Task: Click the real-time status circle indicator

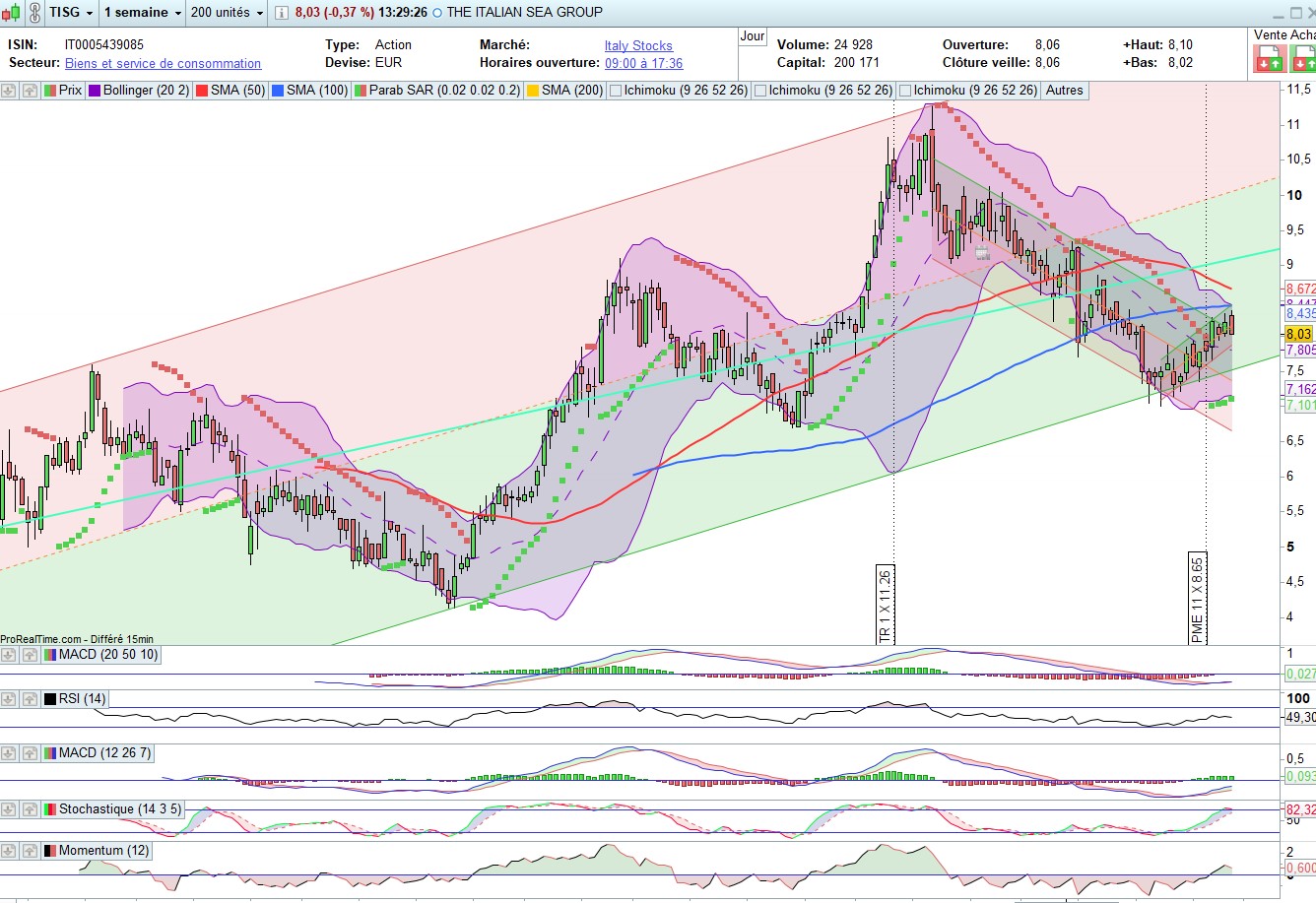Action: point(436,13)
